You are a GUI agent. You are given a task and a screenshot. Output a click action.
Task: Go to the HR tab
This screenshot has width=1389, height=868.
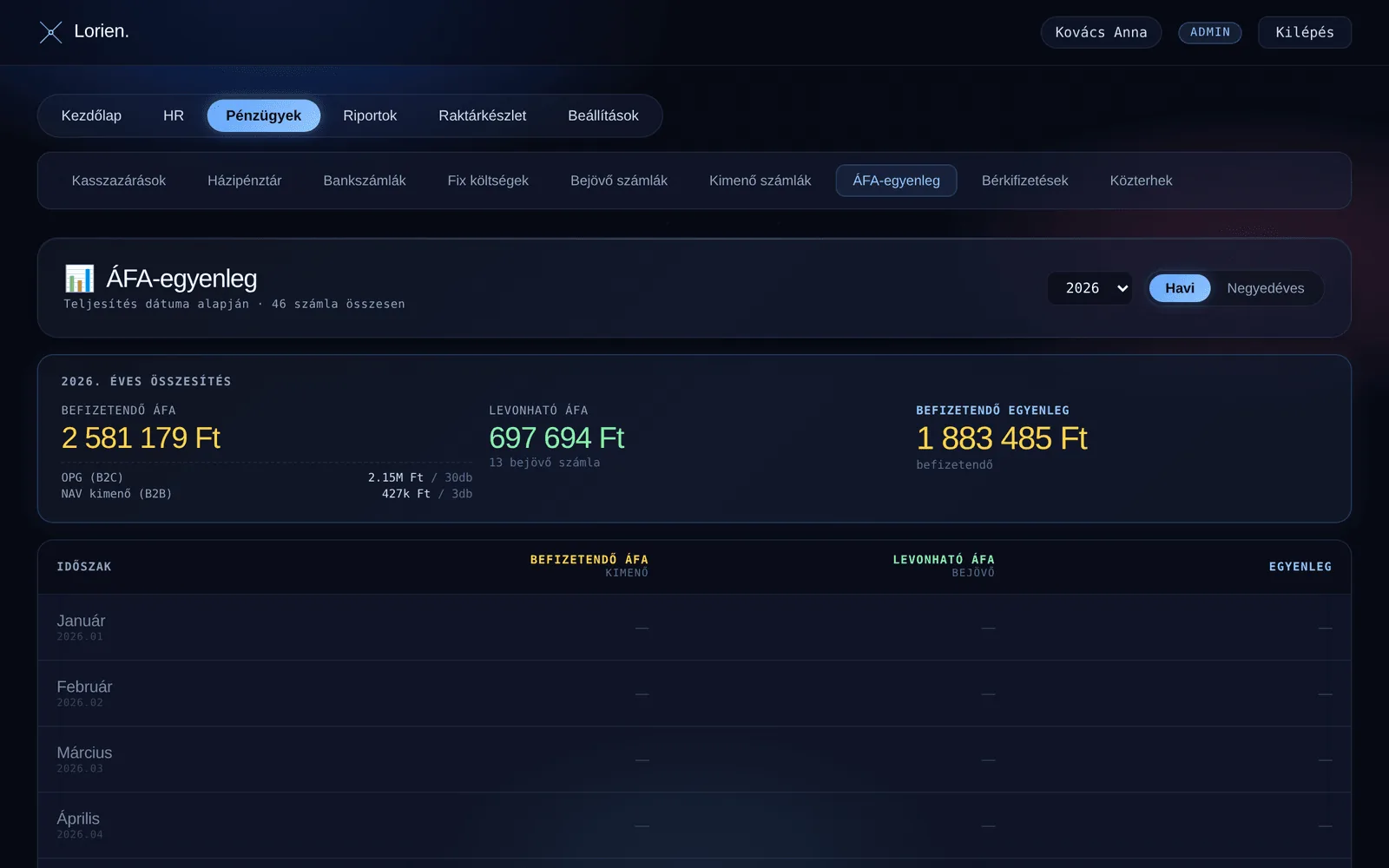pyautogui.click(x=174, y=115)
